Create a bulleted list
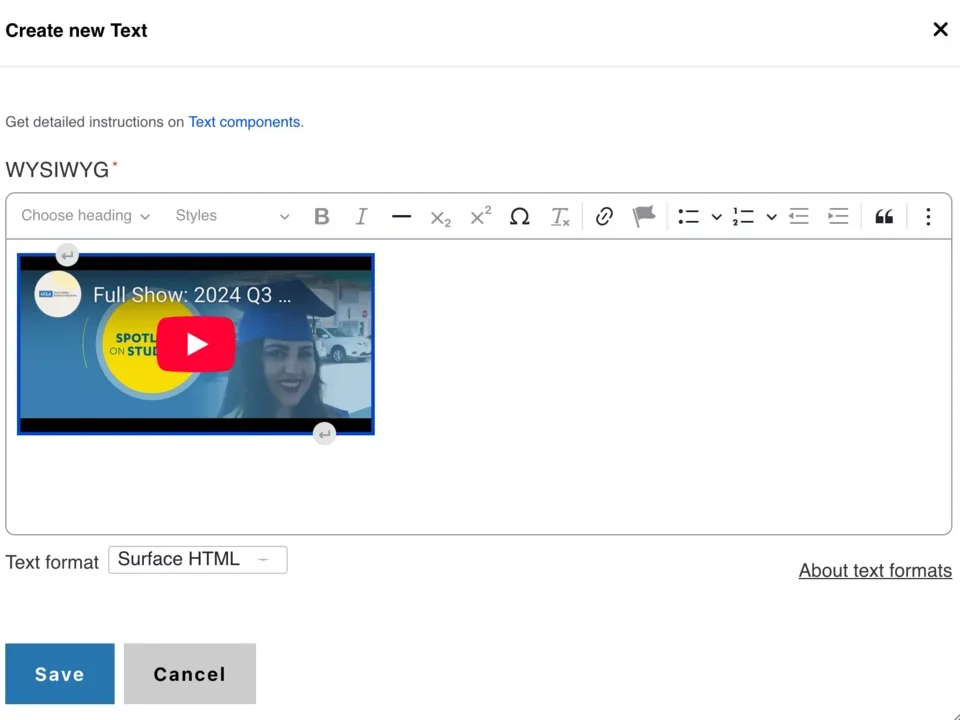This screenshot has width=960, height=720. tap(687, 216)
